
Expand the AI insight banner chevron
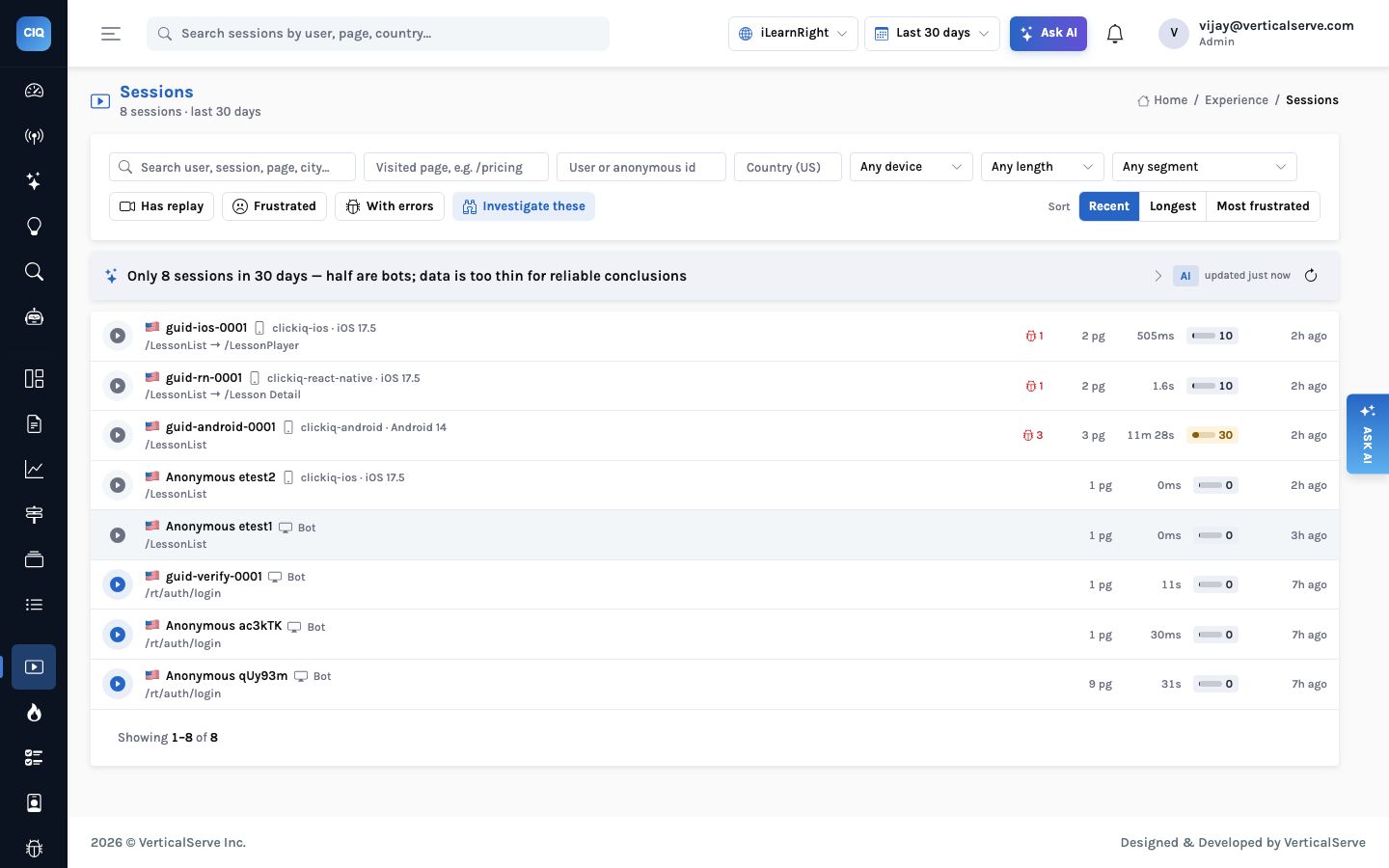coord(1158,276)
